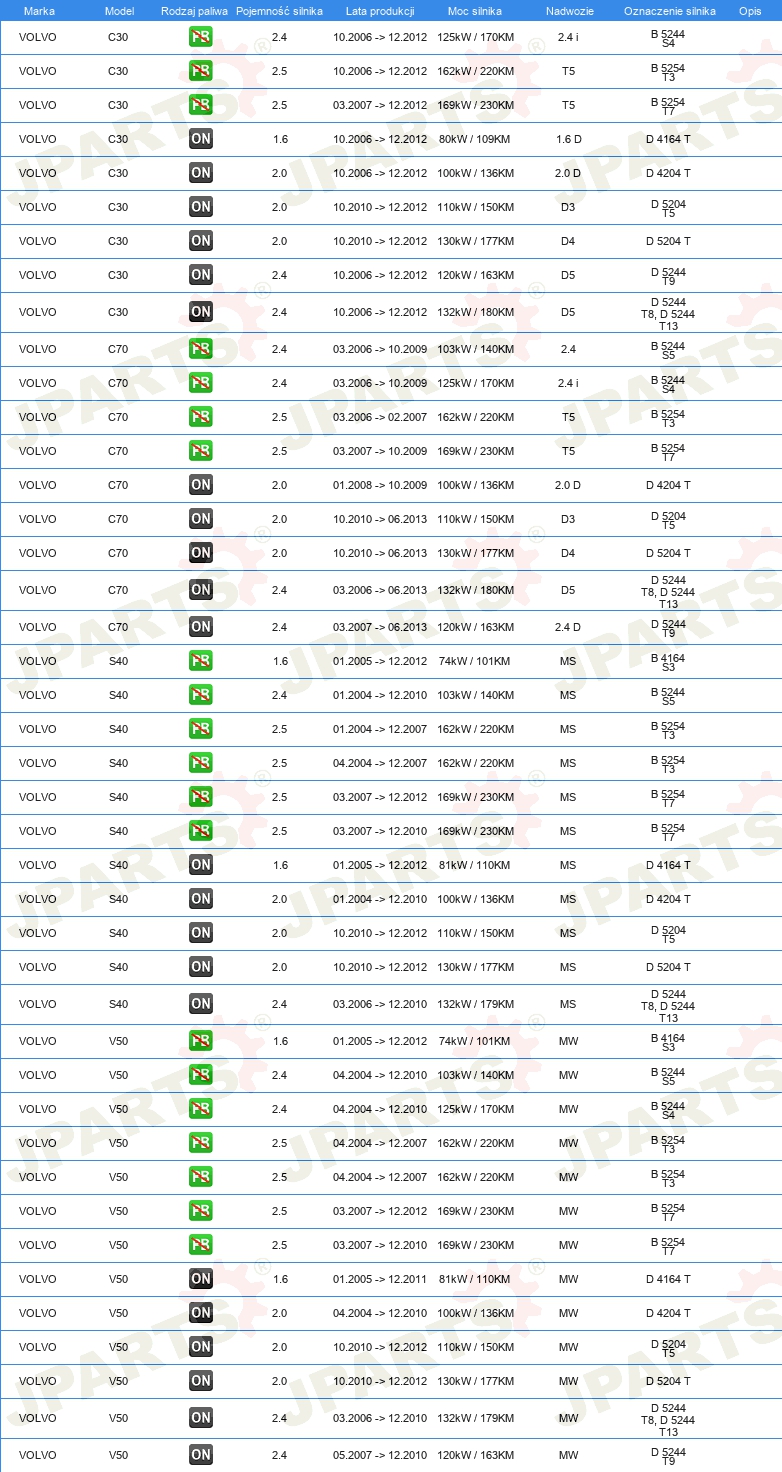782x1472 pixels.
Task: Click the Pojemność silnika column header
Action: (x=280, y=10)
